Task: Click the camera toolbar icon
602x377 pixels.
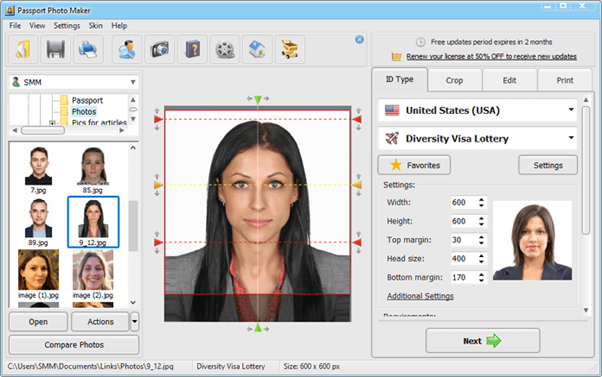Action: (160, 50)
